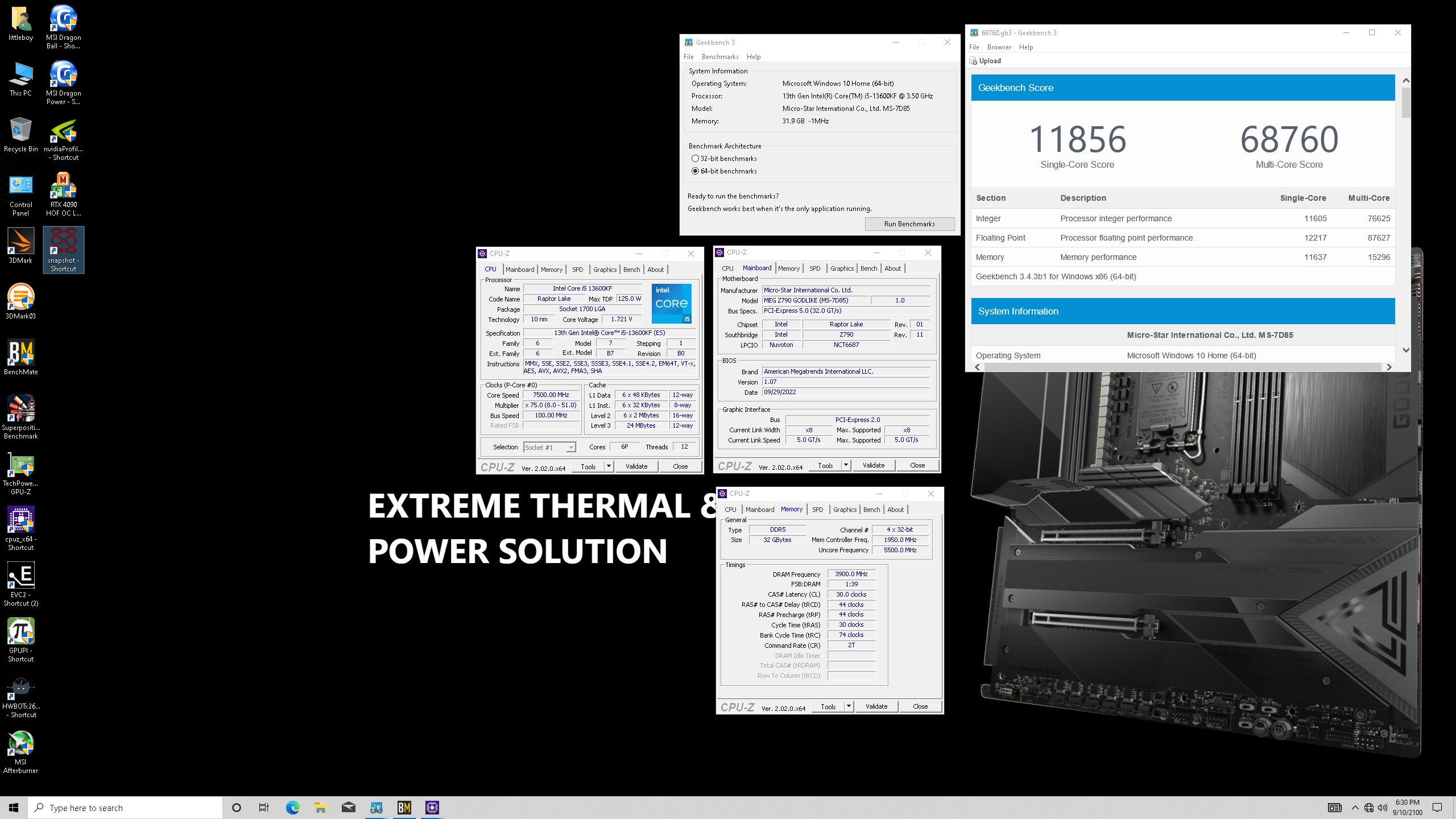Open File Explorer from the taskbar
This screenshot has height=819, width=1456.
coord(320,808)
